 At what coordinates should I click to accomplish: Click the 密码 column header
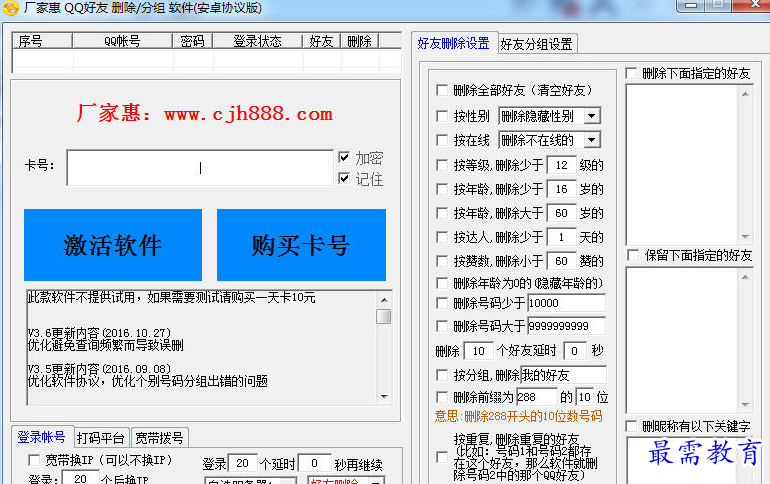(x=192, y=41)
